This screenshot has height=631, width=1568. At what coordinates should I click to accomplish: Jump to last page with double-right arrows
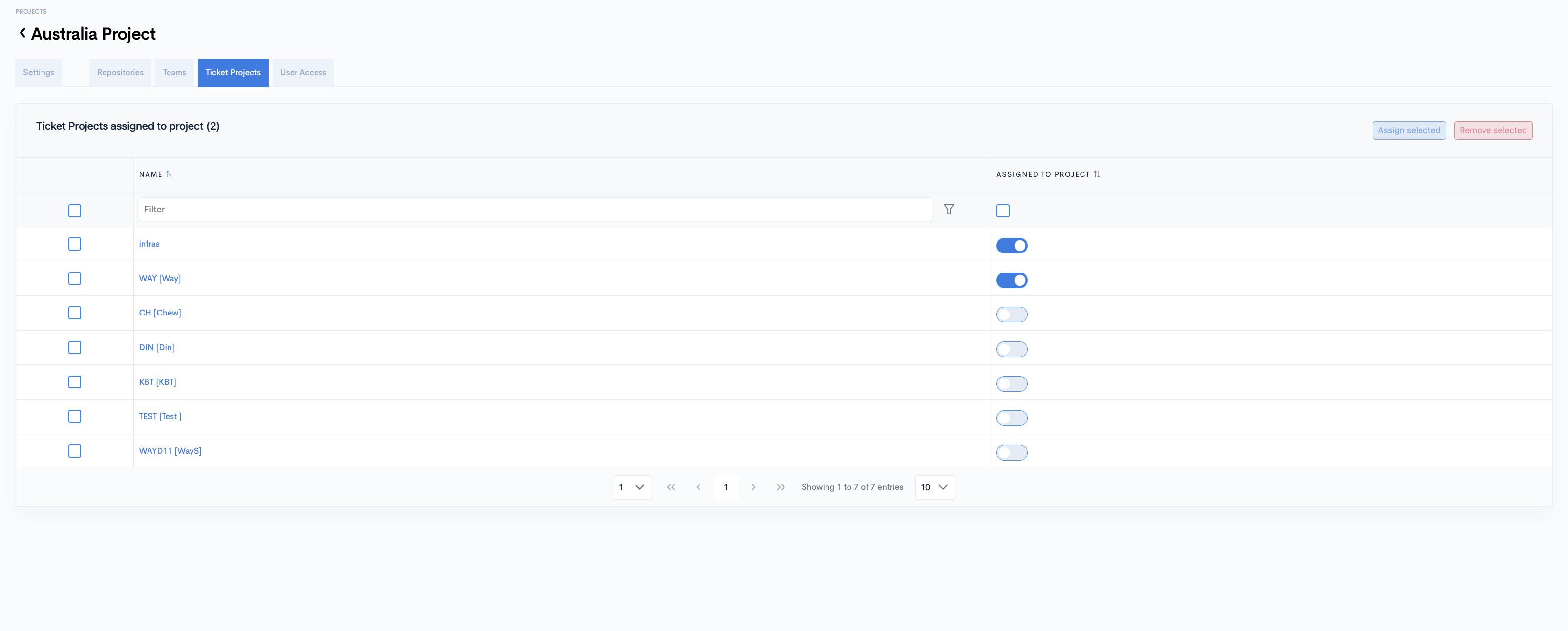pyautogui.click(x=781, y=487)
